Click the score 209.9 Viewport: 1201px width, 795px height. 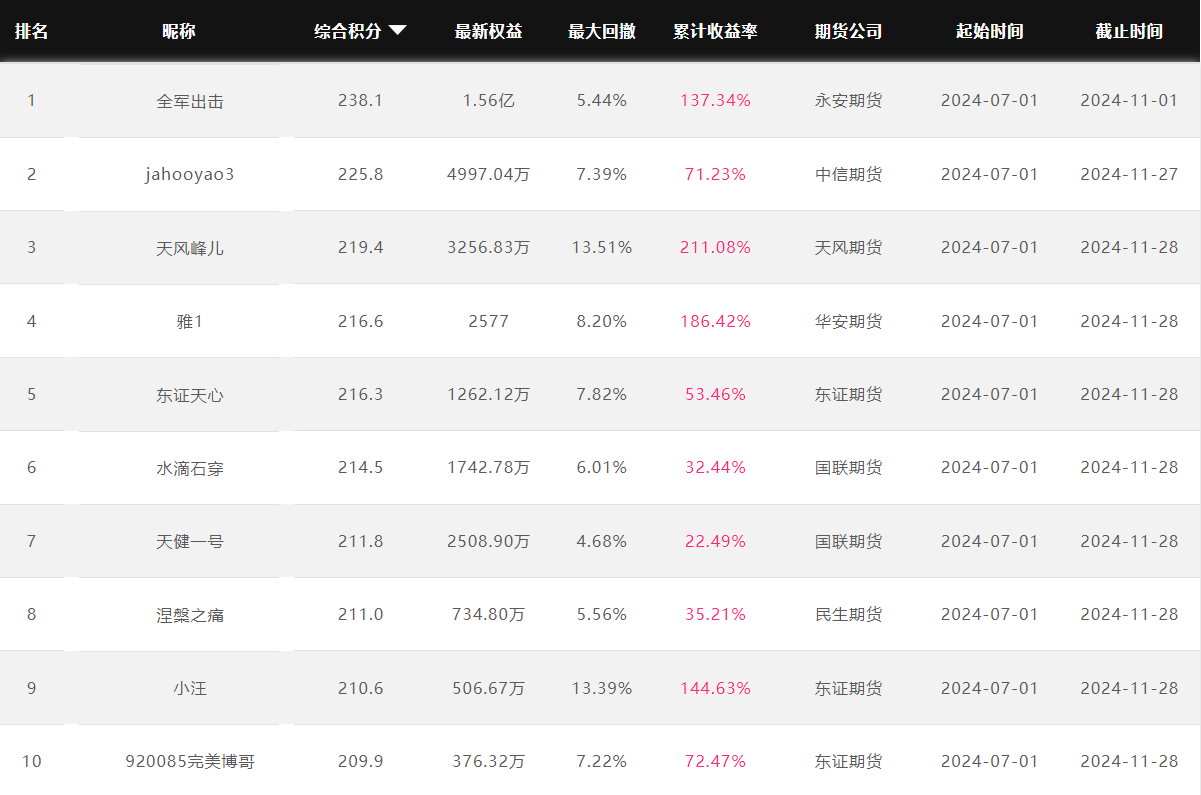pos(361,761)
